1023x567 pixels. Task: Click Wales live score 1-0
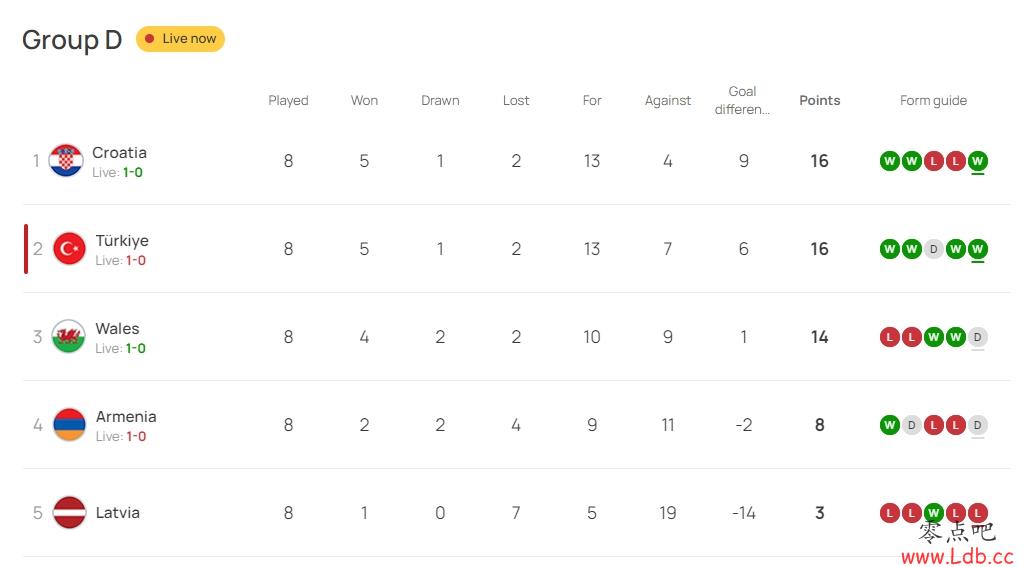pyautogui.click(x=136, y=348)
